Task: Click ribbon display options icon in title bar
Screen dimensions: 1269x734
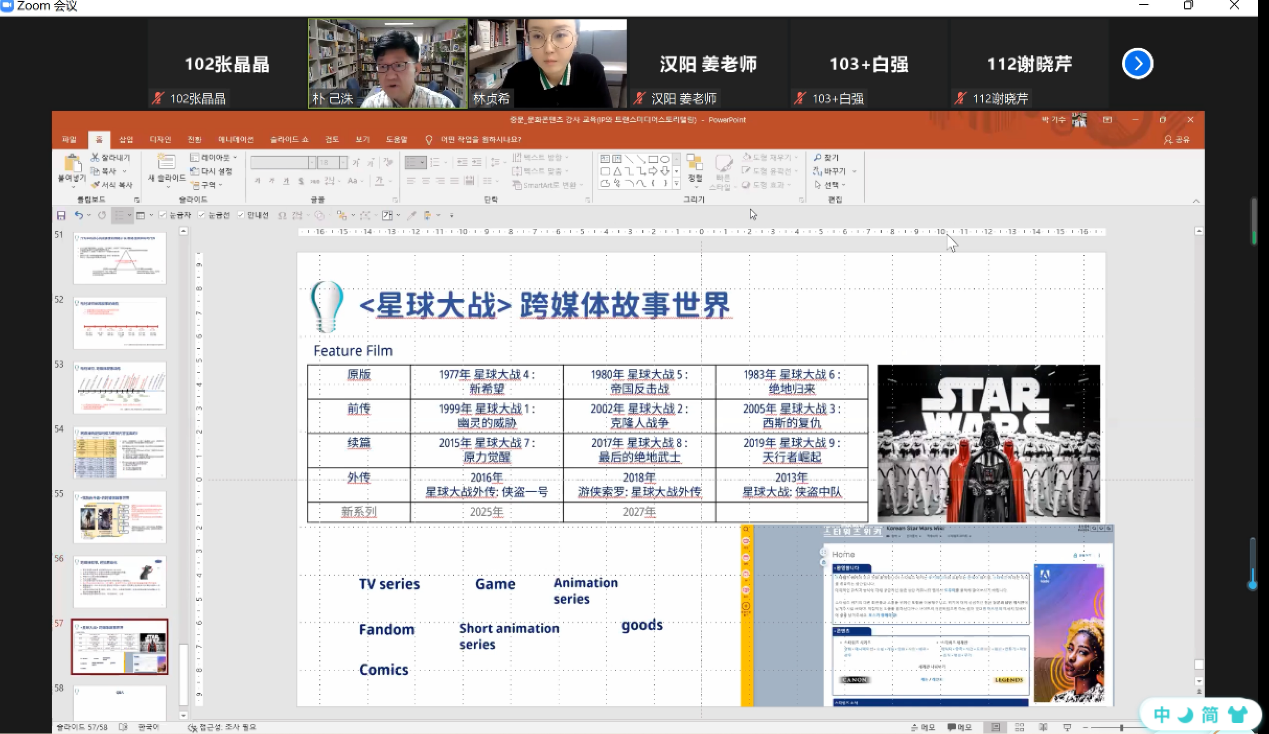Action: tap(1107, 120)
